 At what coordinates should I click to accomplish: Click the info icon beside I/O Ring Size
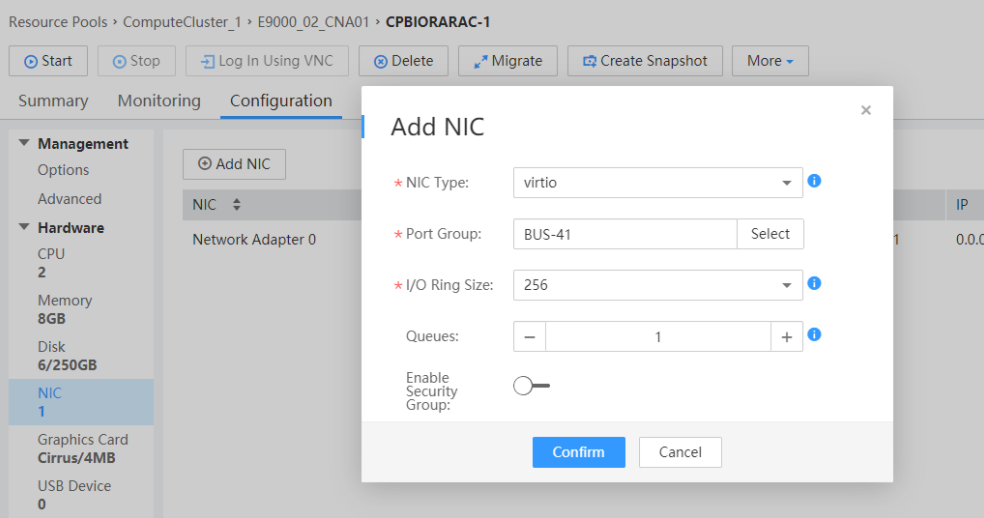pos(814,283)
